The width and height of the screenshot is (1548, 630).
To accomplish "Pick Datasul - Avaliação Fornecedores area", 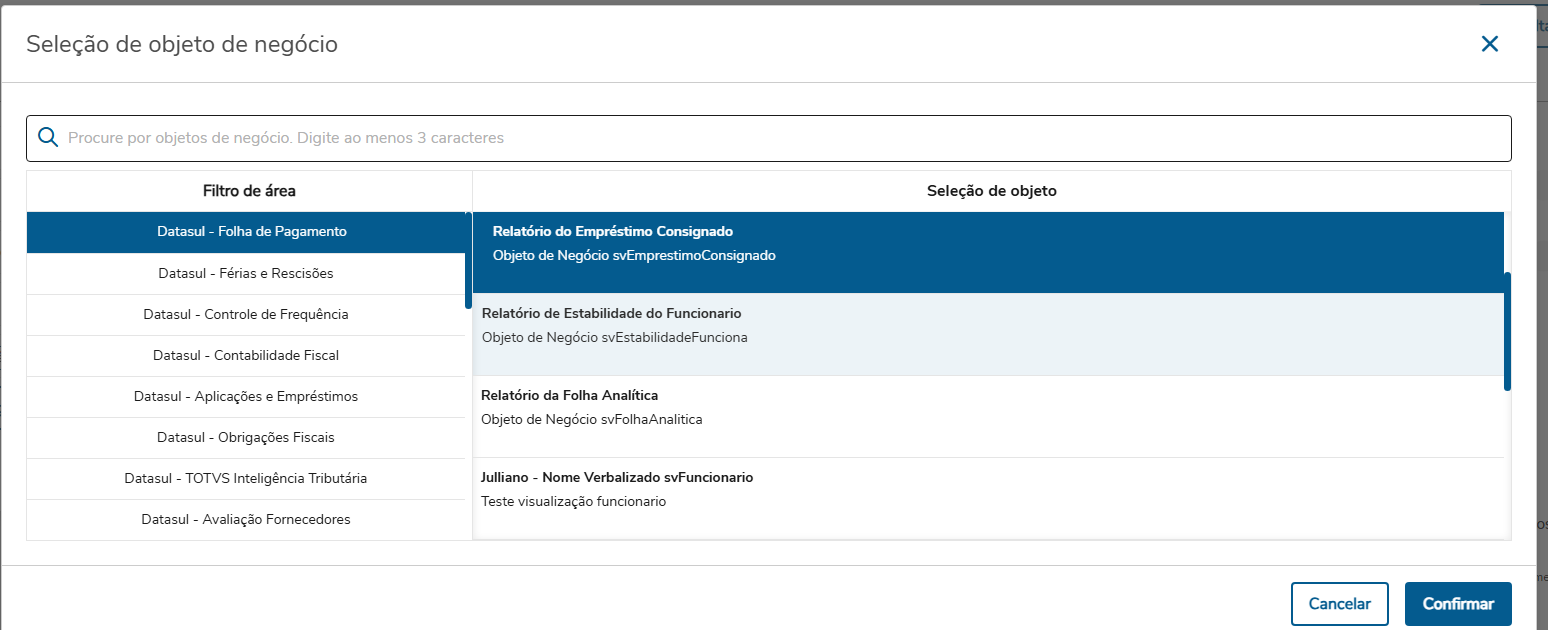I will (246, 519).
